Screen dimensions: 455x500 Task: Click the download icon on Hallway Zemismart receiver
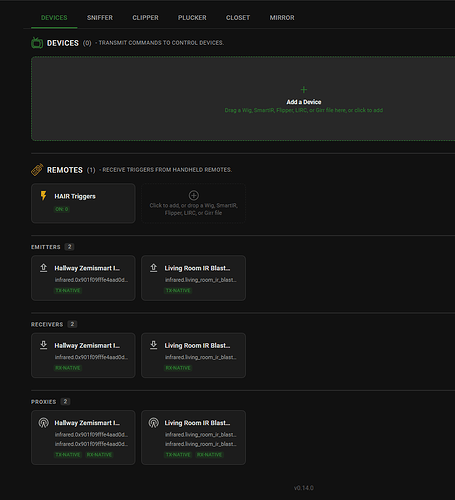coord(43,345)
